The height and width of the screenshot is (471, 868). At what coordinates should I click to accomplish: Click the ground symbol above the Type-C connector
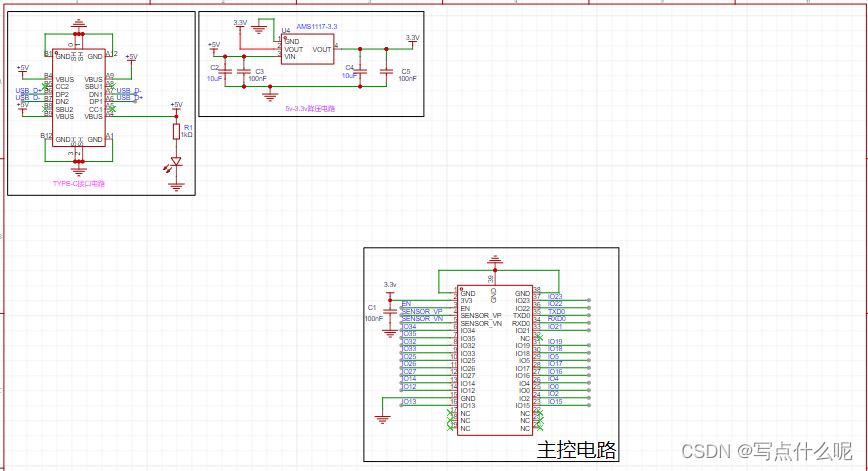[79, 24]
